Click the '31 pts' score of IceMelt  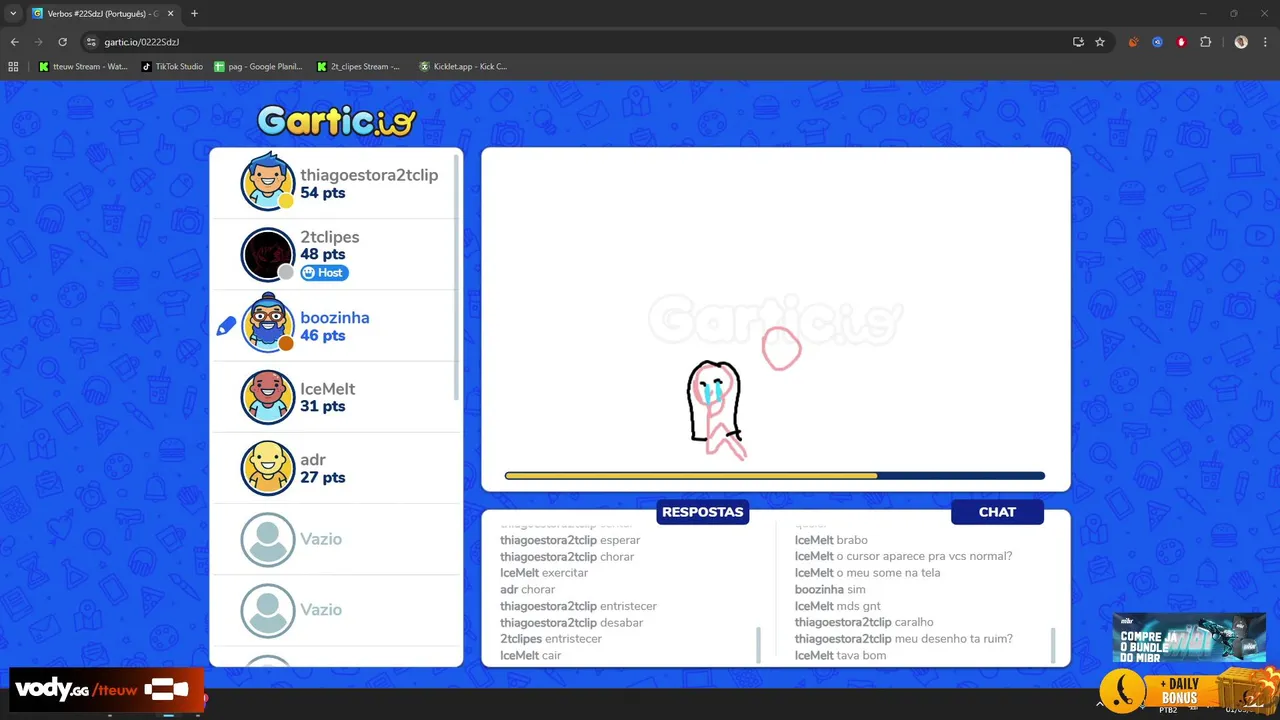pos(323,406)
